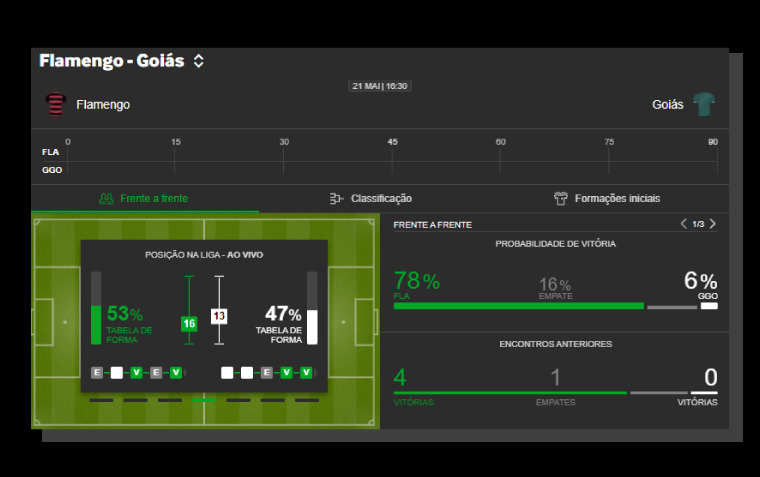The image size is (760, 477).
Task: Click the white Goiás form bar
Action: pos(312,327)
